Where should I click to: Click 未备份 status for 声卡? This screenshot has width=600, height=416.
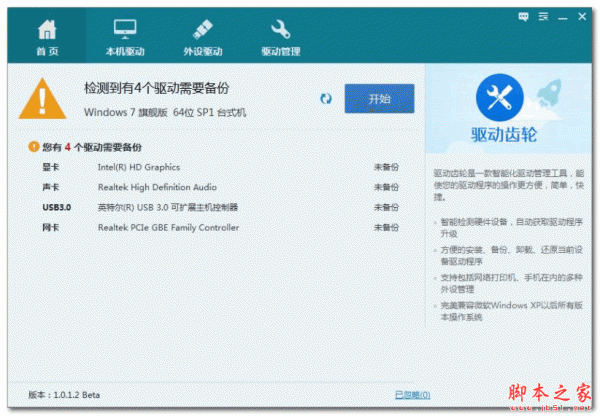(386, 187)
